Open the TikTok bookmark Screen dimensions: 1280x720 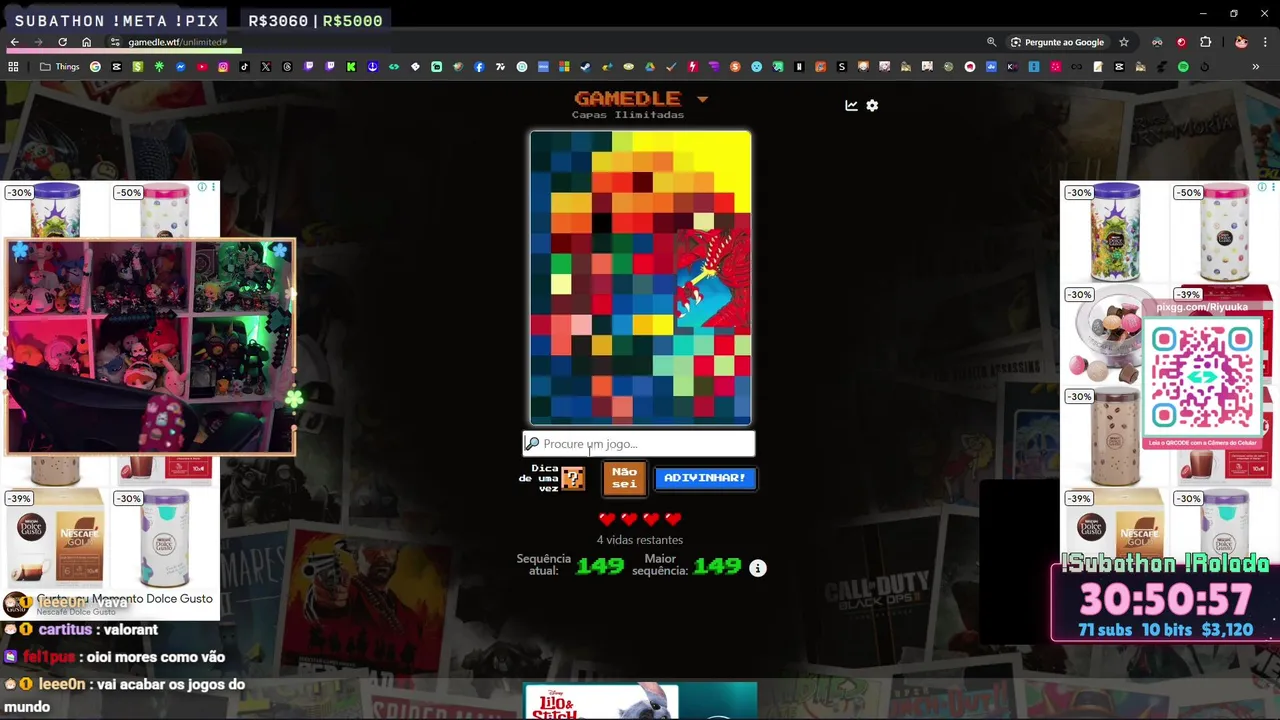[x=244, y=67]
